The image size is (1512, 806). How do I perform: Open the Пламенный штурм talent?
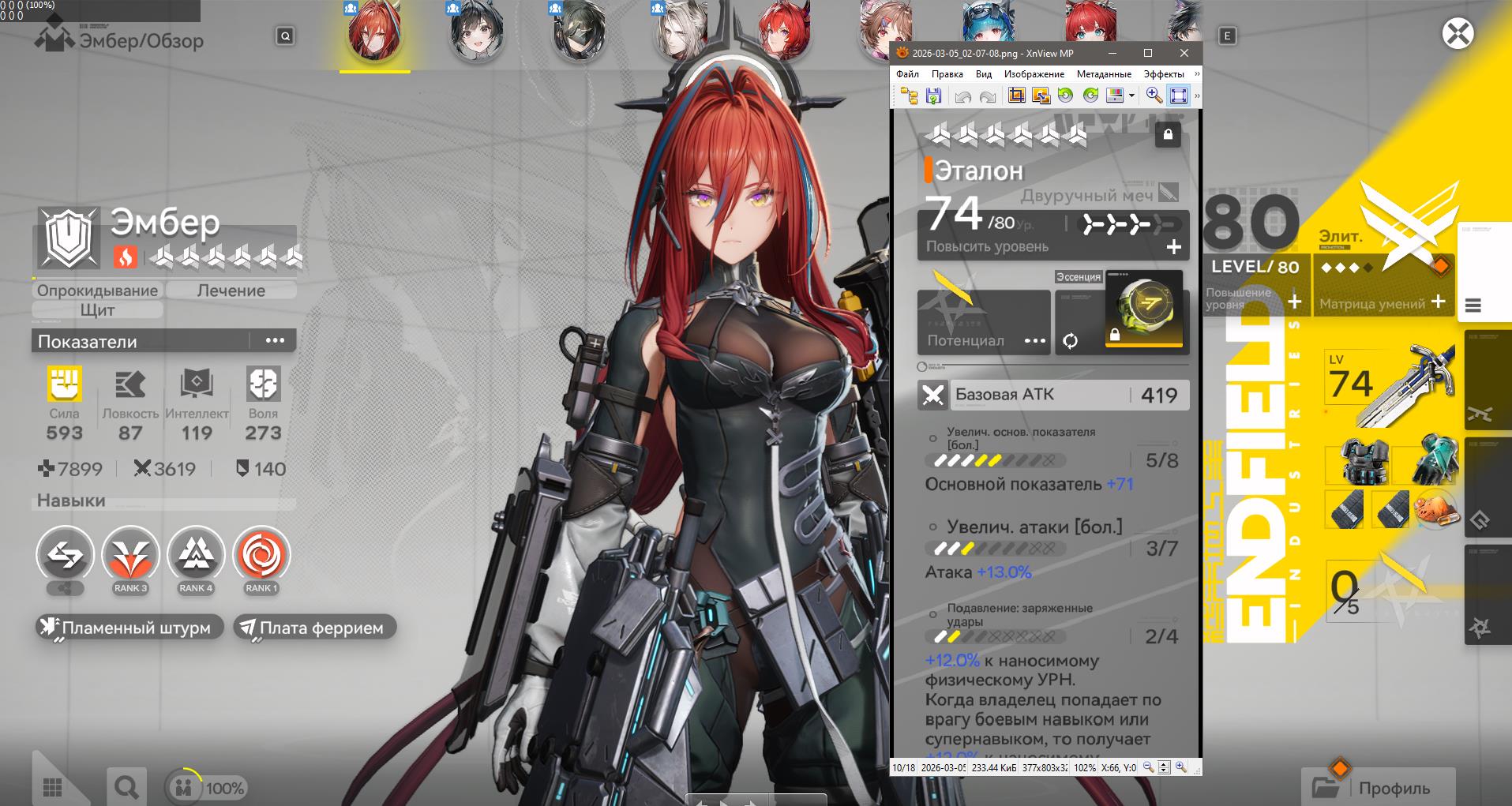[129, 628]
